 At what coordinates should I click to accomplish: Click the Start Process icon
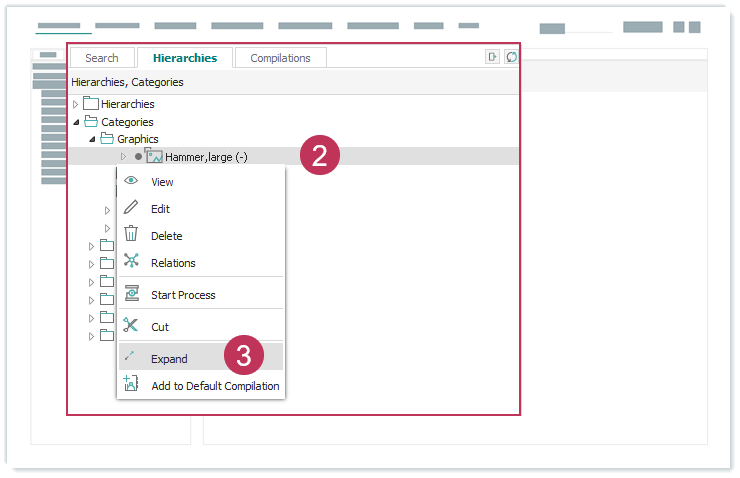[x=131, y=295]
